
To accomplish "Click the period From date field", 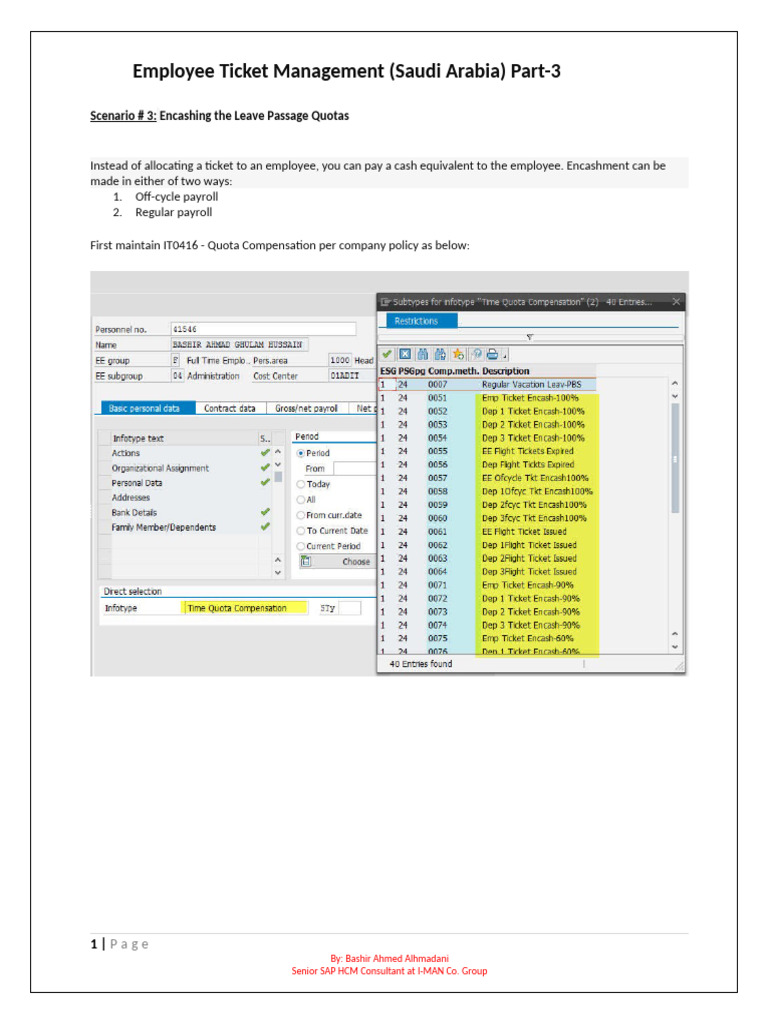I will coord(355,468).
